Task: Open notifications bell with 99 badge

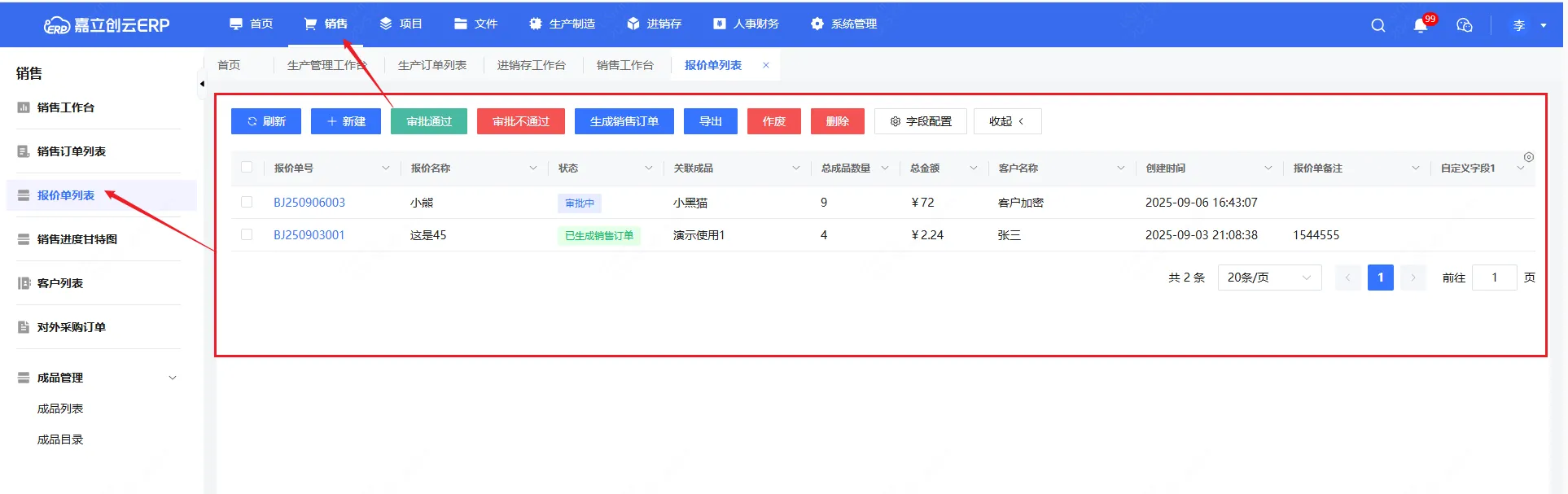Action: point(1421,25)
